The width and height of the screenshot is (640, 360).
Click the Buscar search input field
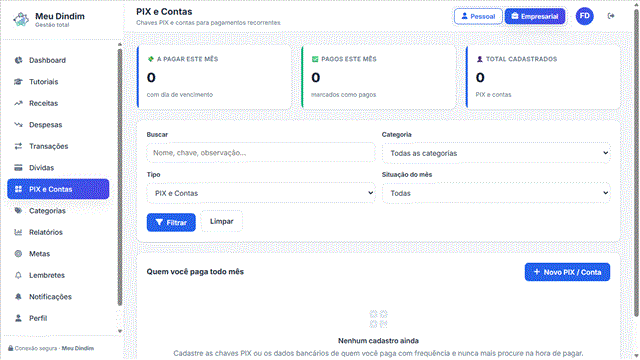click(x=261, y=153)
